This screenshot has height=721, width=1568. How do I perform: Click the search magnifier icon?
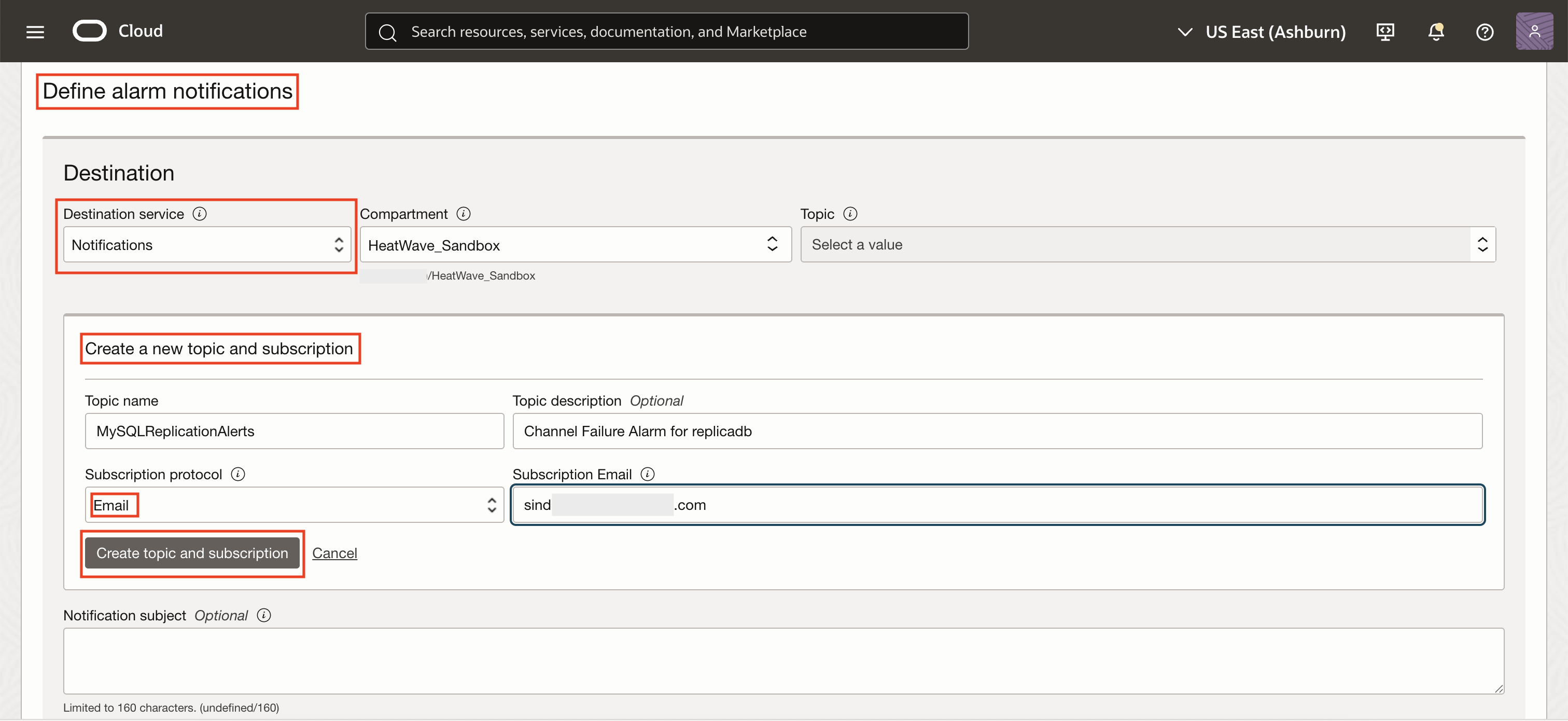coord(388,32)
